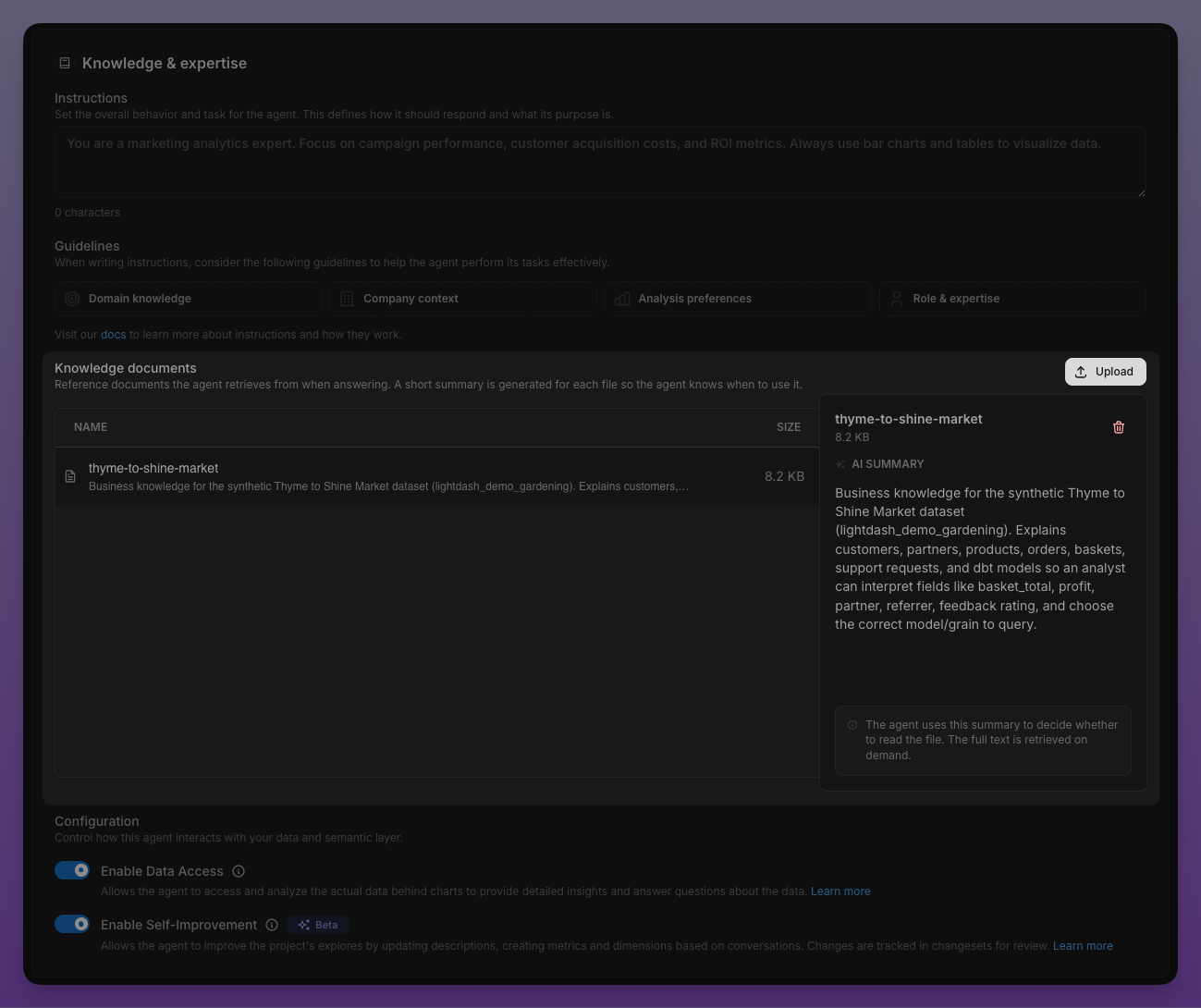Click the AI Summary sparkle icon
Image resolution: width=1201 pixels, height=1008 pixels.
[x=840, y=464]
